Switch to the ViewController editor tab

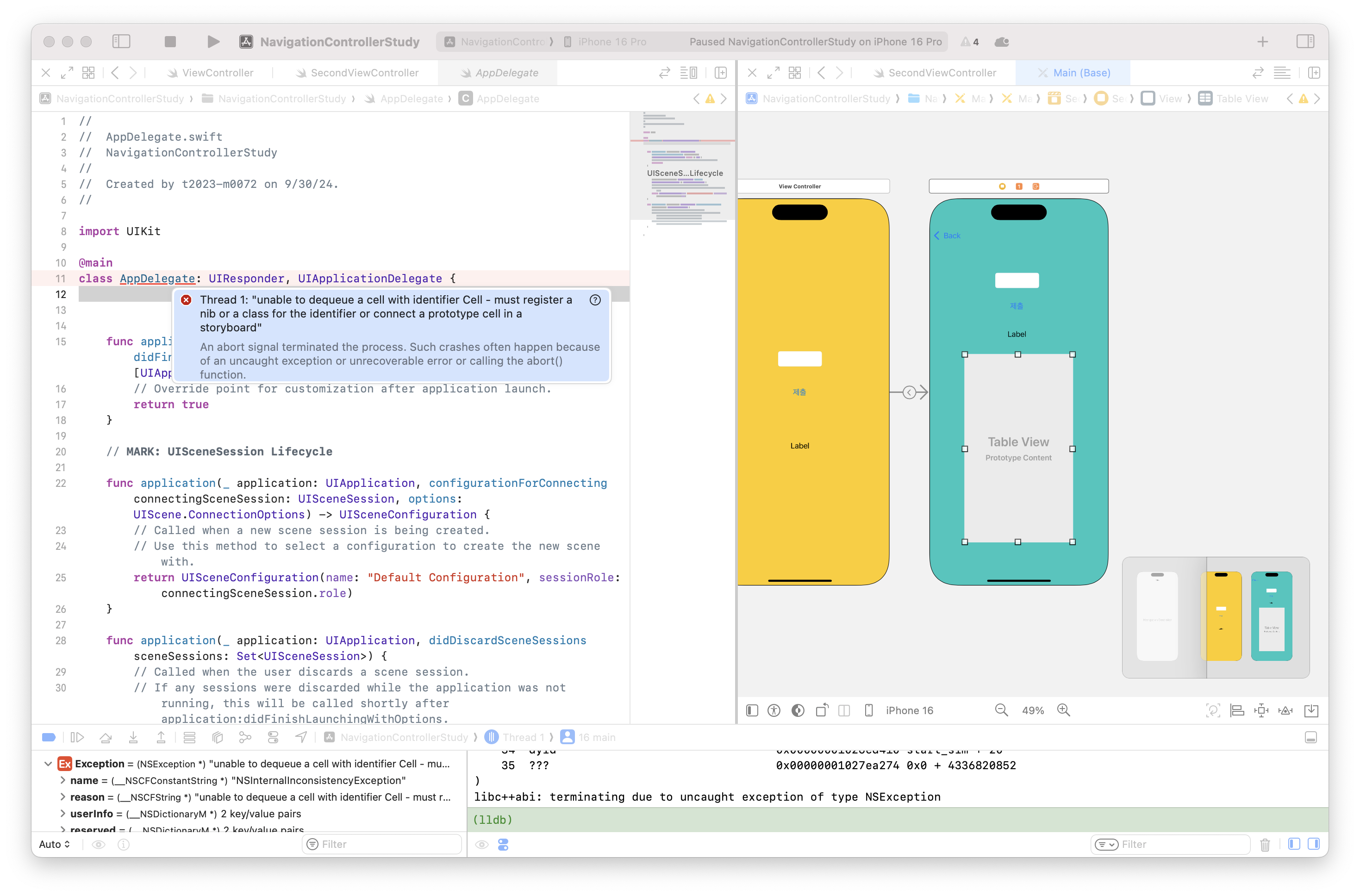pos(217,73)
